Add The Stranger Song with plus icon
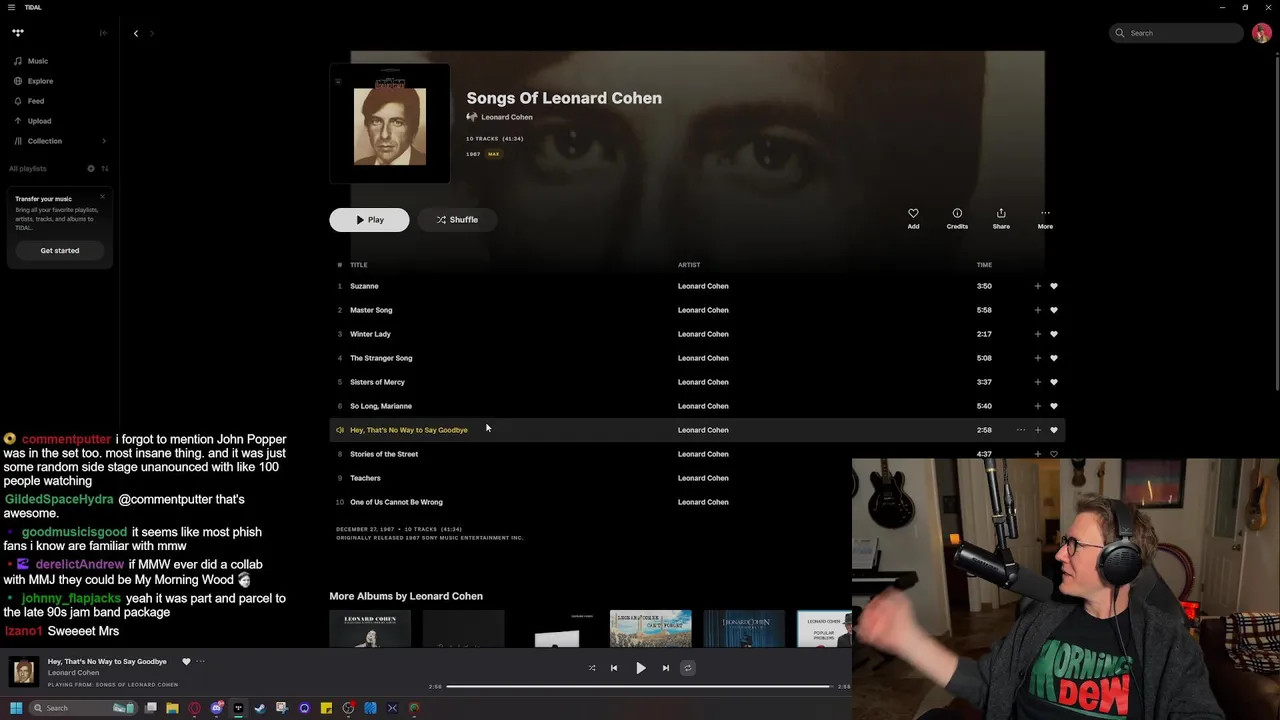Image resolution: width=1280 pixels, height=720 pixels. (1037, 358)
